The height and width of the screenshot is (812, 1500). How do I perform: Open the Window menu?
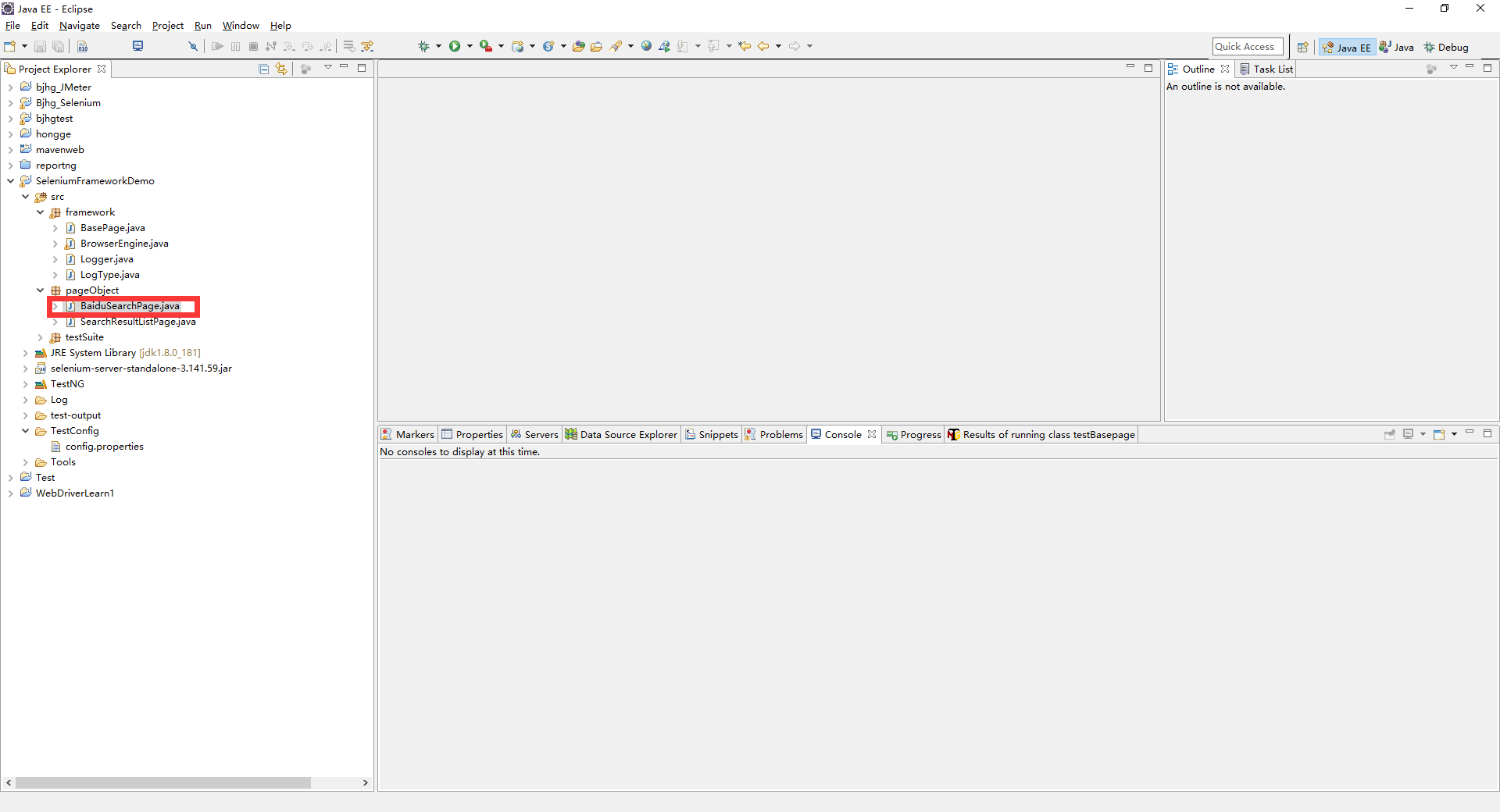point(241,26)
